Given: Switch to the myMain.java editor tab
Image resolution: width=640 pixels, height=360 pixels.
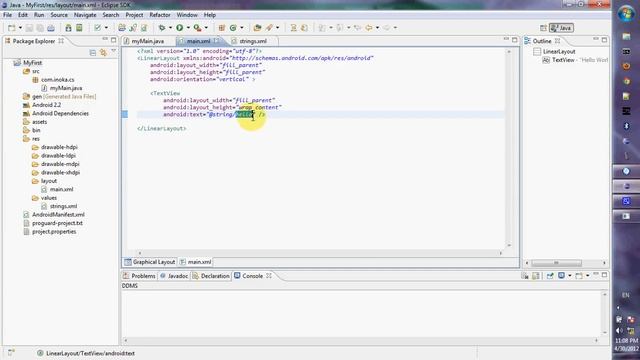Looking at the screenshot, I should point(144,41).
